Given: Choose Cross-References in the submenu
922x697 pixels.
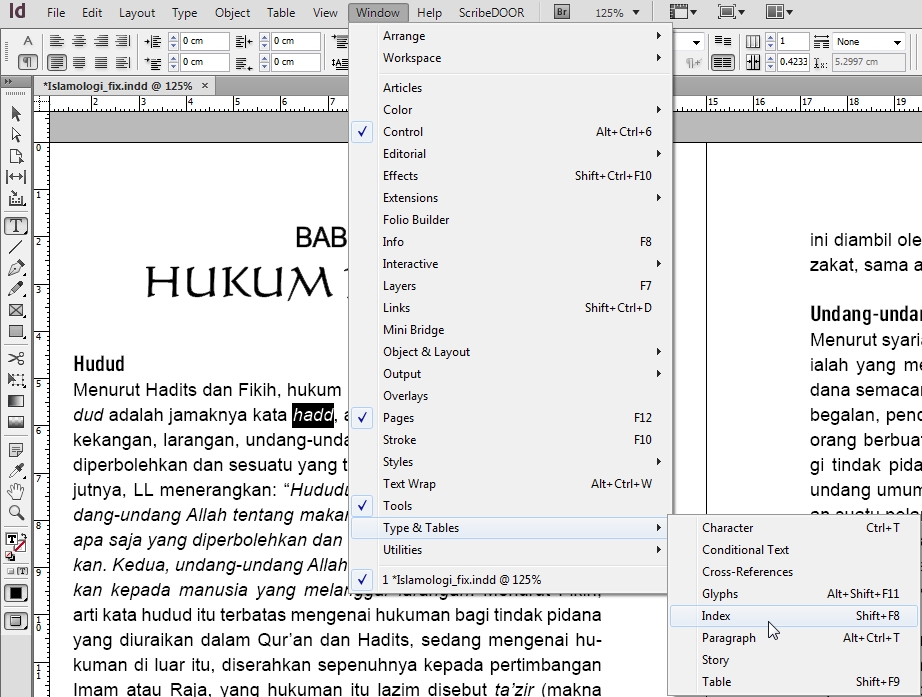Looking at the screenshot, I should (793, 572).
